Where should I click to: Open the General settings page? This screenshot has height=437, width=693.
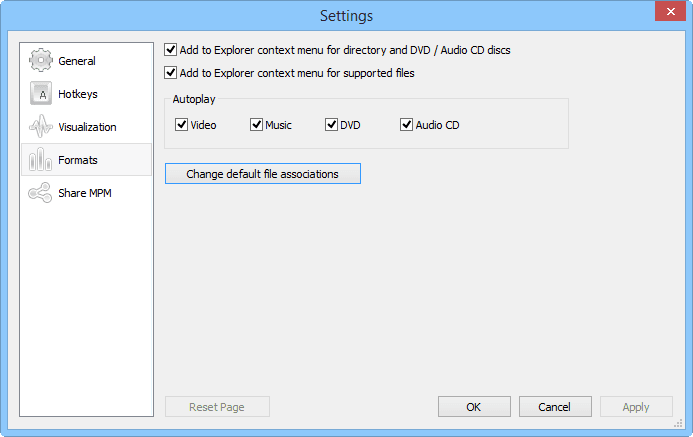point(77,61)
